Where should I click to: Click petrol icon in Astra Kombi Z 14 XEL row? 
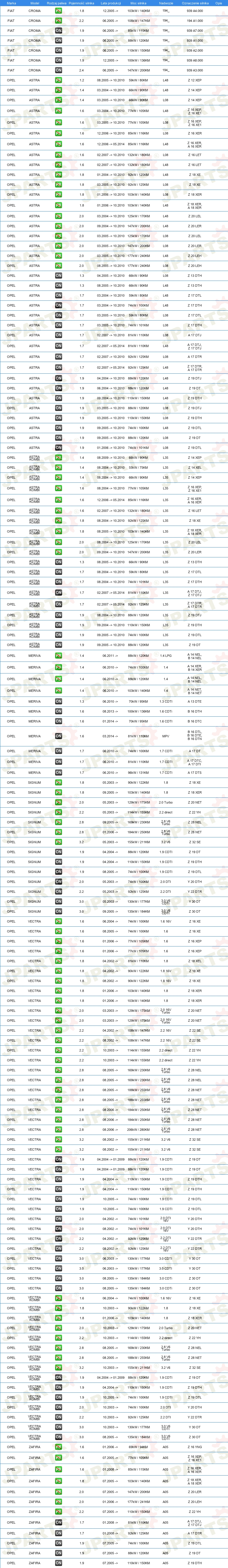[58, 468]
